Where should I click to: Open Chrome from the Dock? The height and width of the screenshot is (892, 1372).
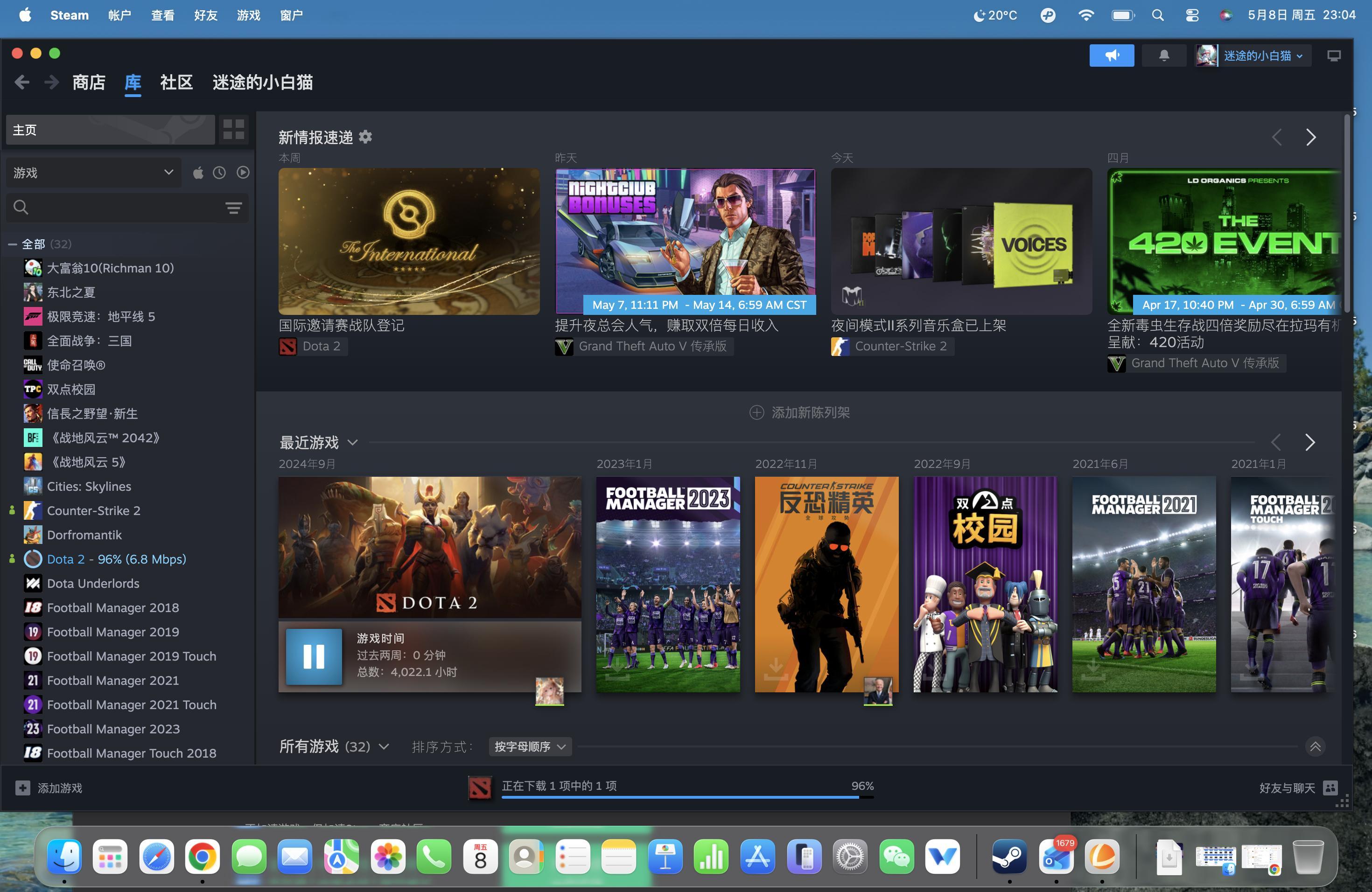click(203, 857)
